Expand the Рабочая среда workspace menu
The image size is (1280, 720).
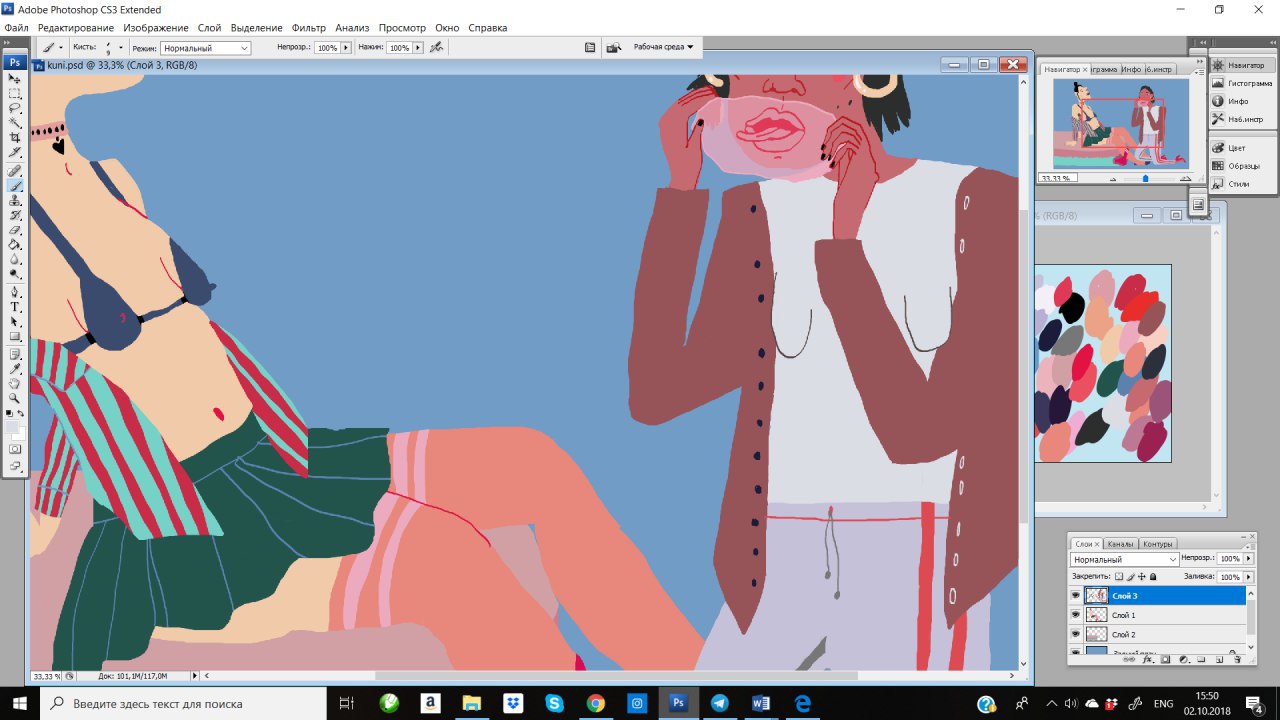click(663, 47)
